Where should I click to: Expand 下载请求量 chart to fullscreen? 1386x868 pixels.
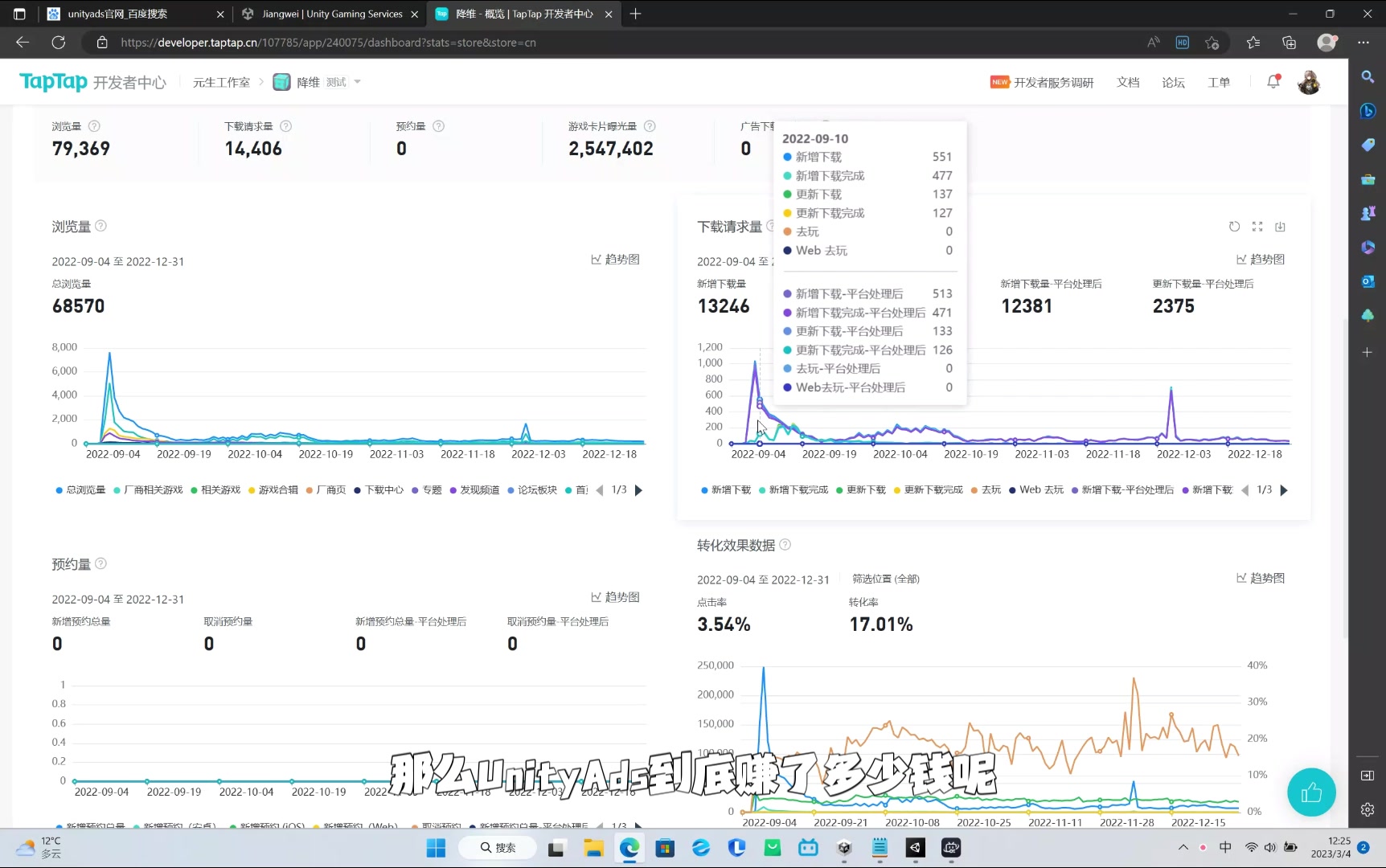pyautogui.click(x=1257, y=227)
